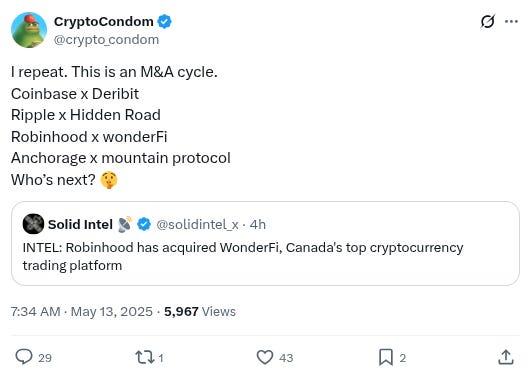Click the main tweet text about M&A cycle
The height and width of the screenshot is (377, 528).
tap(121, 126)
